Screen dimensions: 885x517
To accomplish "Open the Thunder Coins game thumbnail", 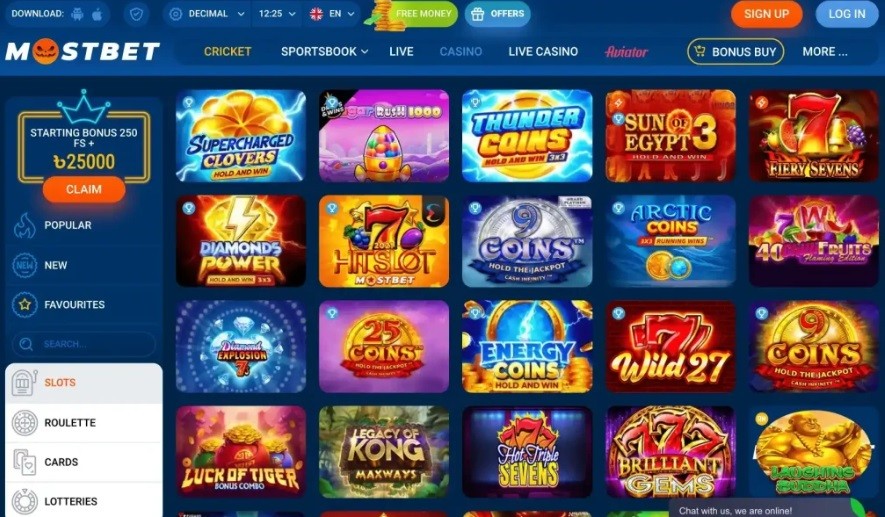I will tap(527, 136).
